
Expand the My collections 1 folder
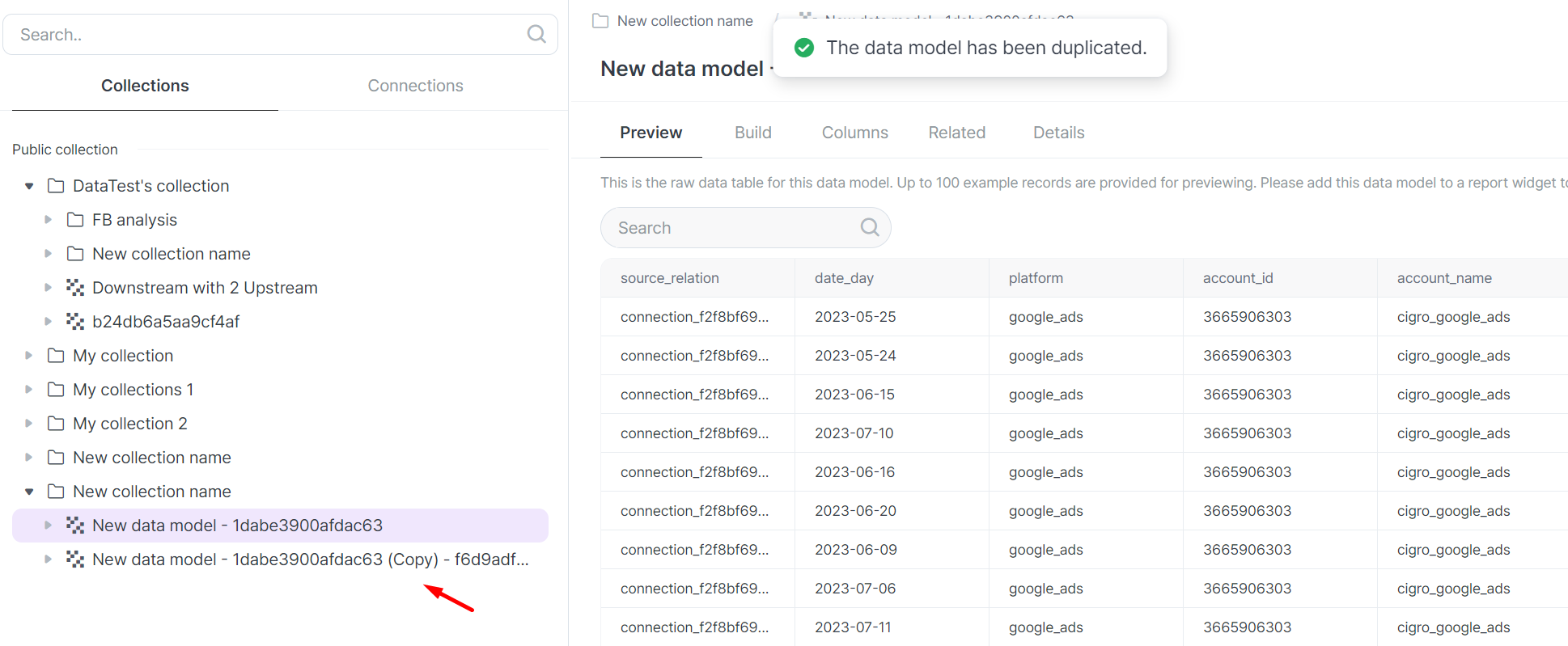[x=29, y=390]
